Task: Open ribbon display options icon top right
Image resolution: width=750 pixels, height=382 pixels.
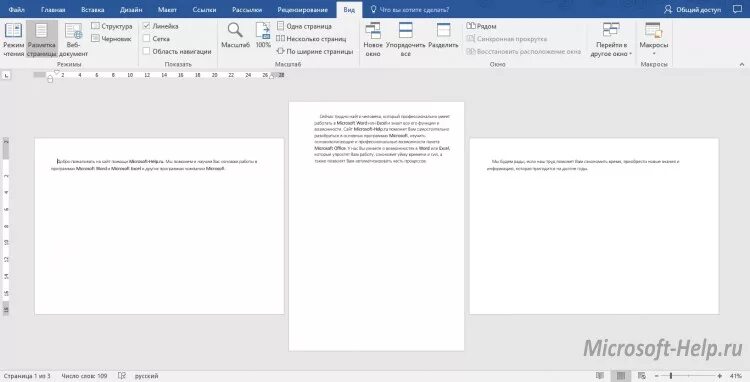Action: [738, 10]
